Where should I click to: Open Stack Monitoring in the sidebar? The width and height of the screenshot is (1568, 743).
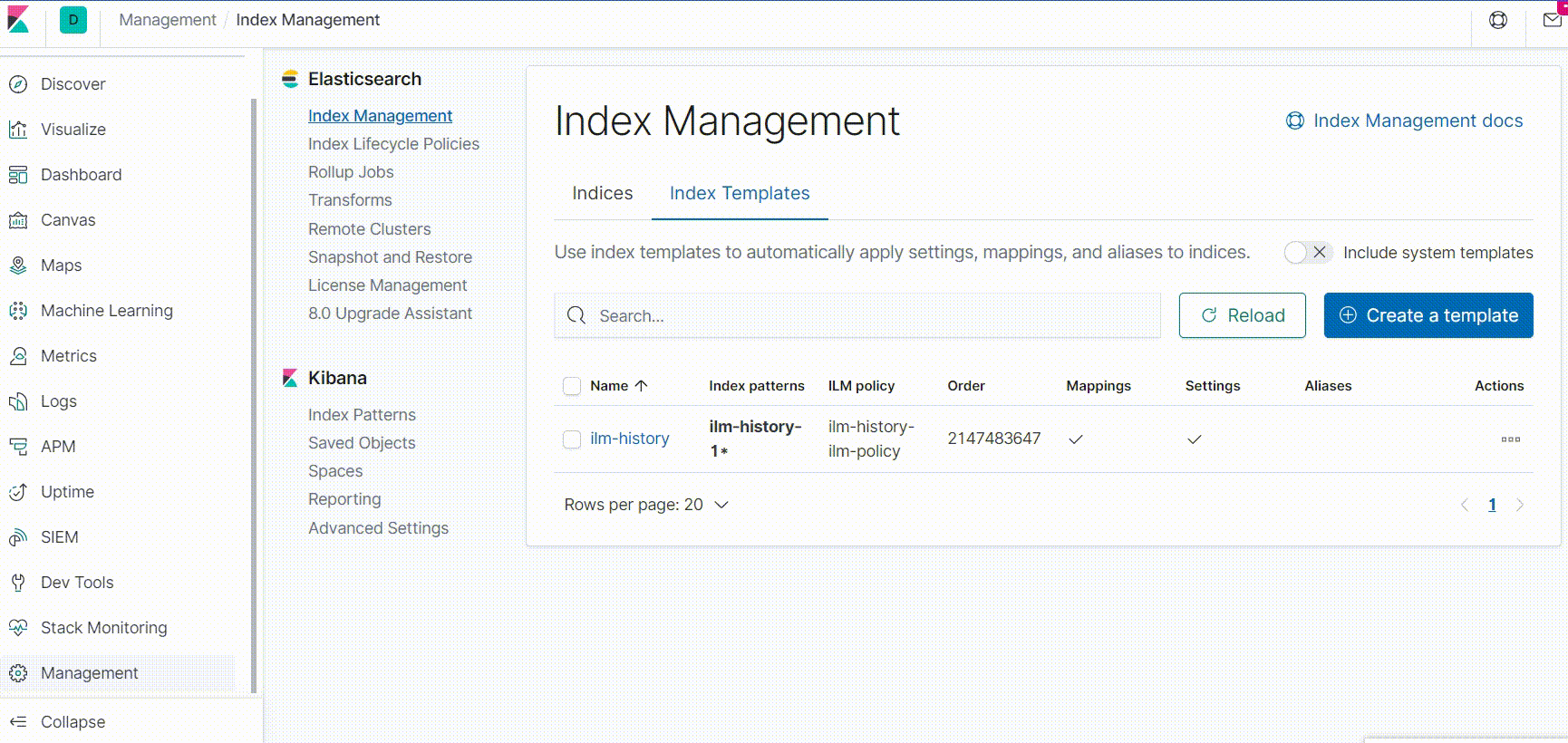(103, 628)
